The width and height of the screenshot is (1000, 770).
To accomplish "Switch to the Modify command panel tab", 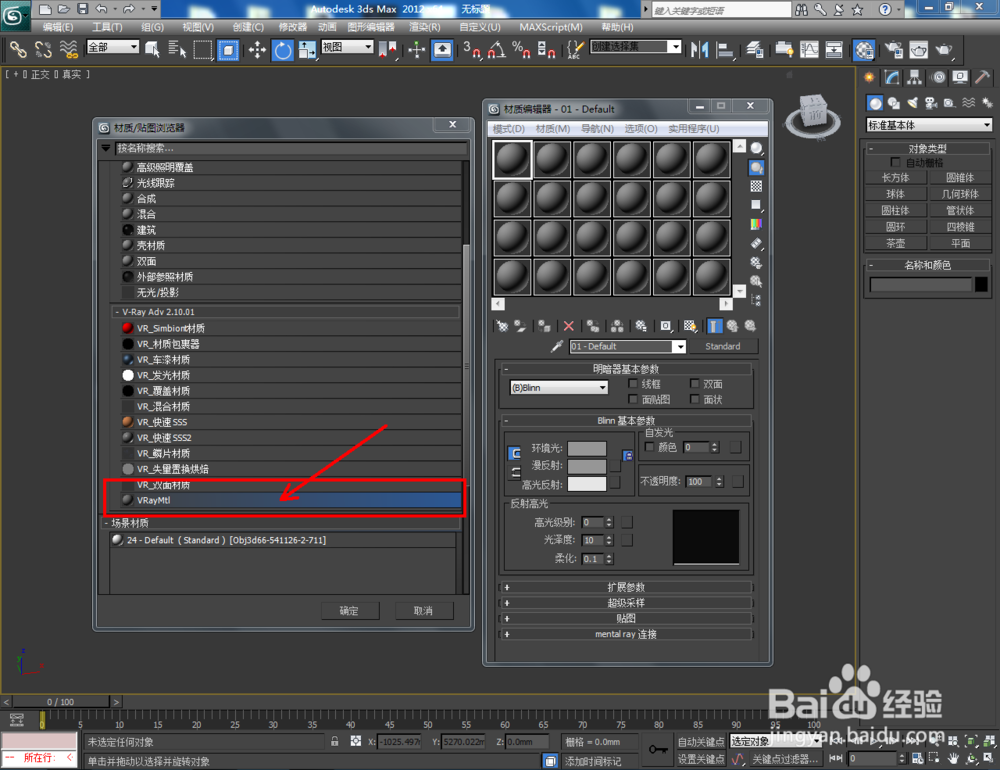I will coord(892,78).
